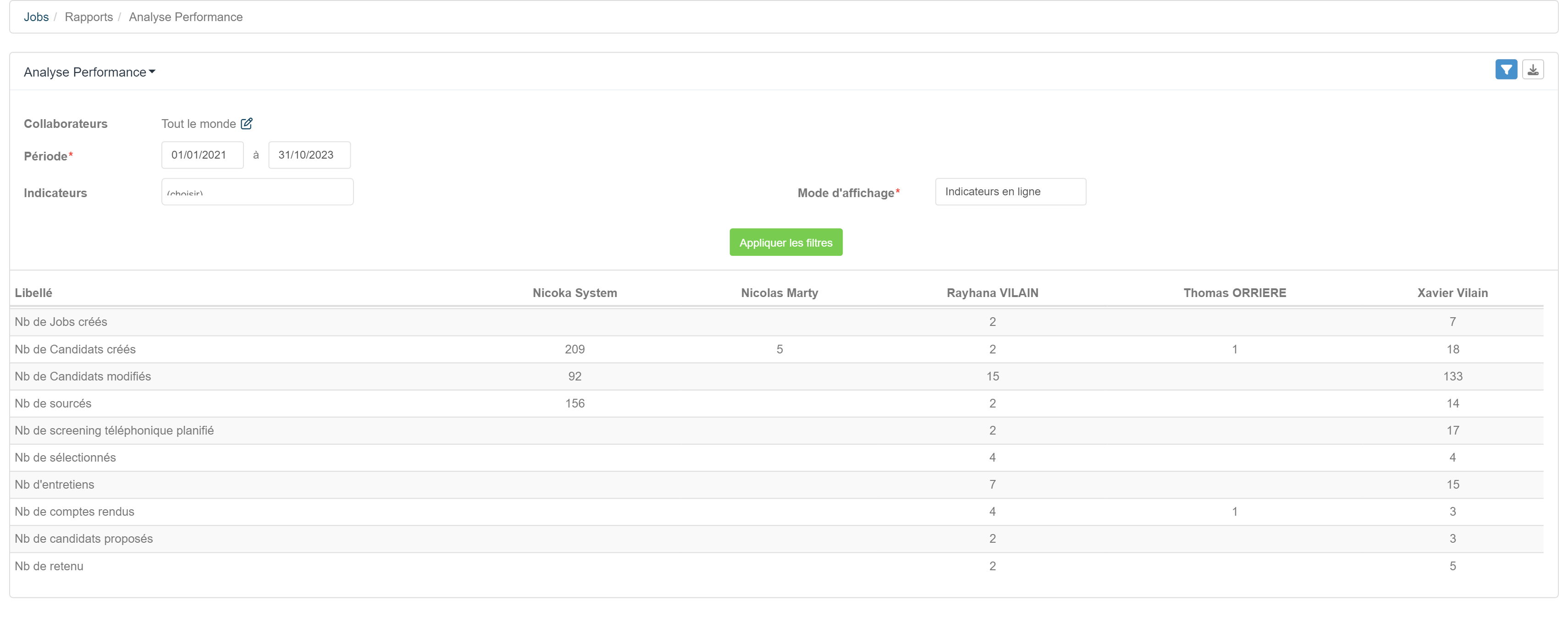Screen dimensions: 1568x617
Task: Click Rayhana VILAIN's entretiens value 7
Action: (992, 485)
